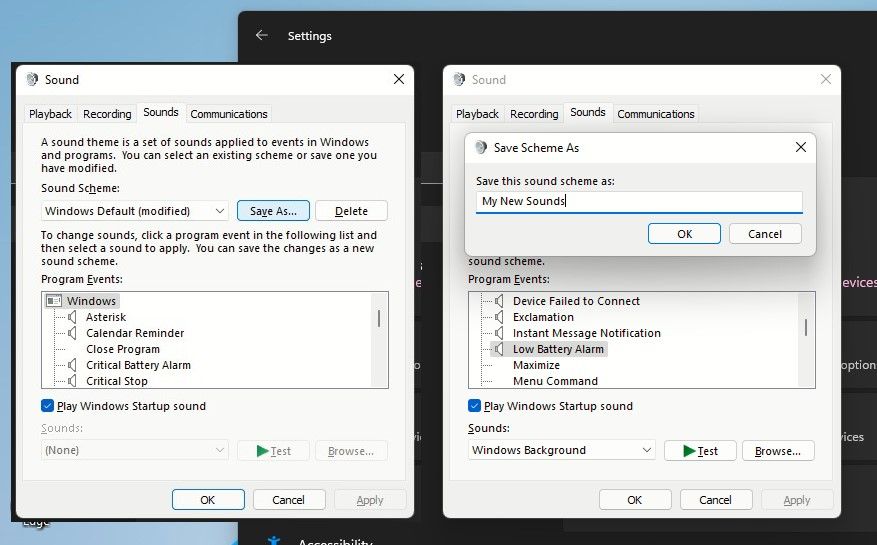Select the Close Program event
Screen dimensions: 877x545
(123, 349)
